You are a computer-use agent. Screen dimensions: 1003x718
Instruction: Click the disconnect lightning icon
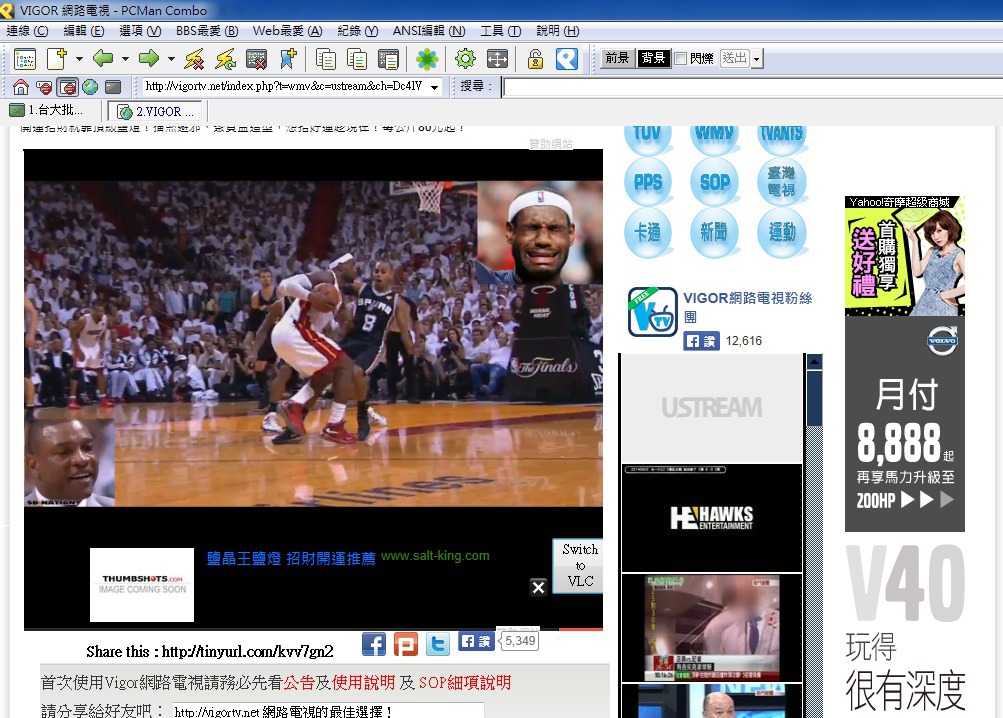(x=194, y=60)
